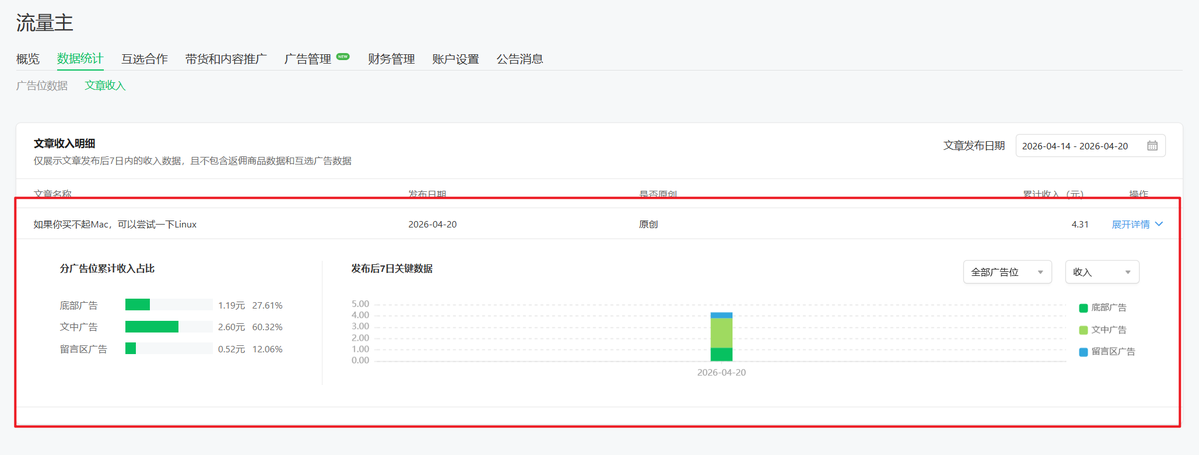Click the 60.32% percentage for 文中广告
The image size is (1199, 455).
click(x=267, y=327)
